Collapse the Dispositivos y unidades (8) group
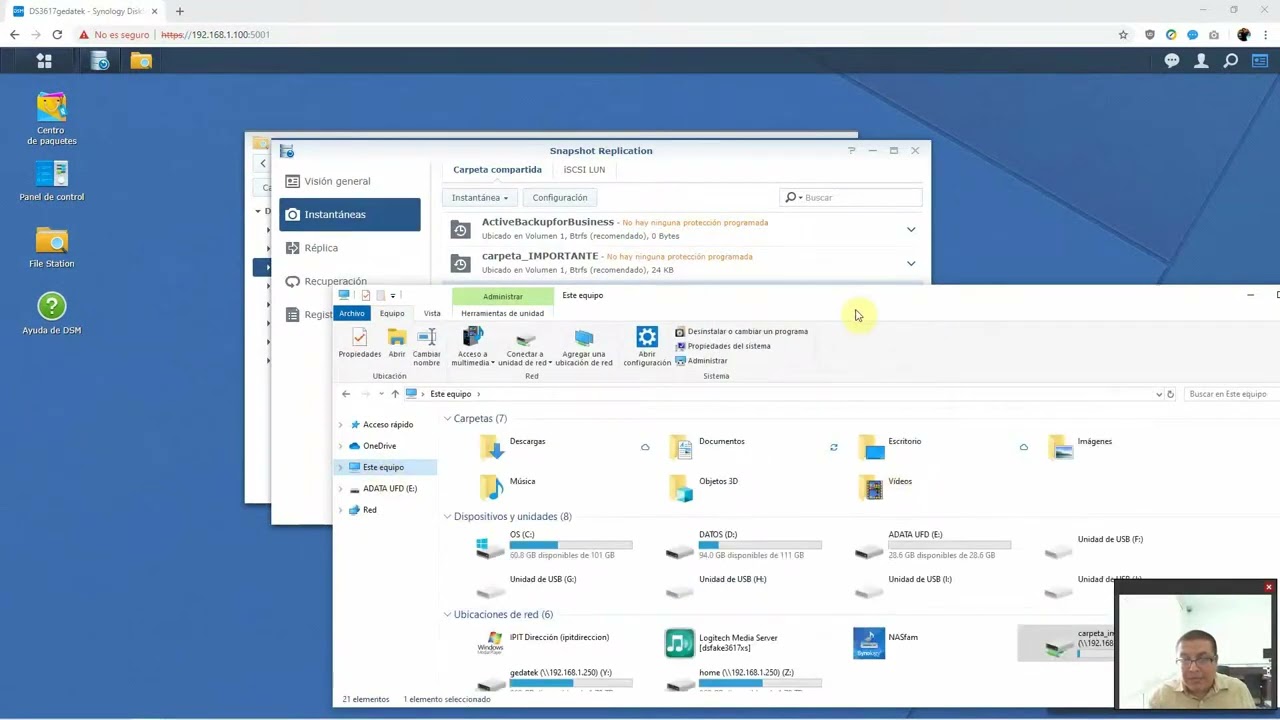The image size is (1280, 720). pyautogui.click(x=447, y=516)
